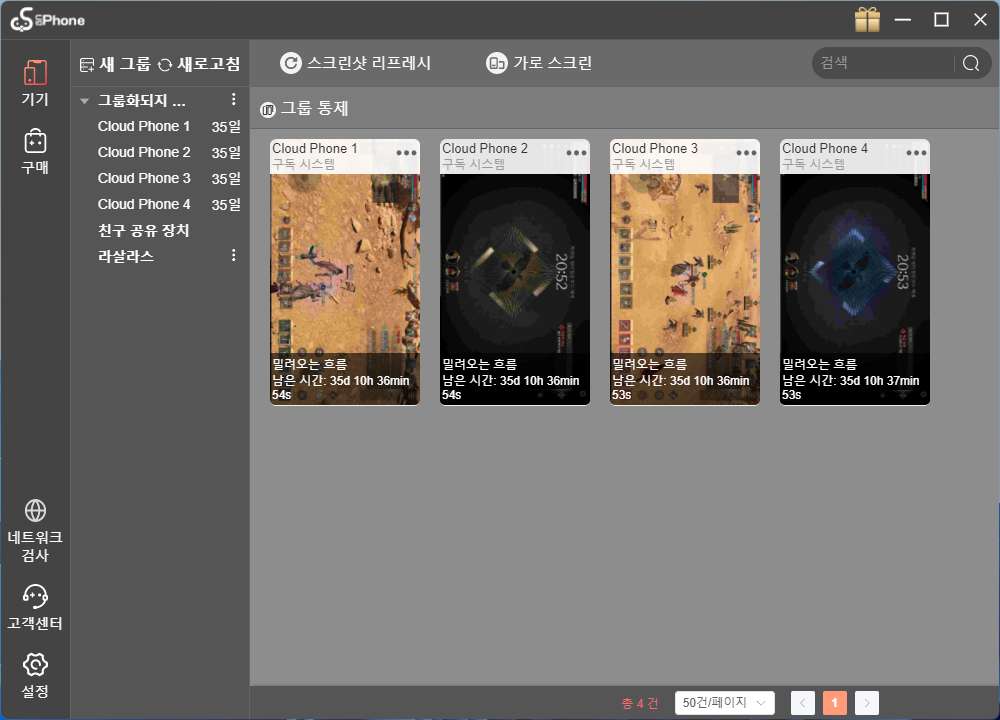Click 새로고침 refresh button

(199, 64)
